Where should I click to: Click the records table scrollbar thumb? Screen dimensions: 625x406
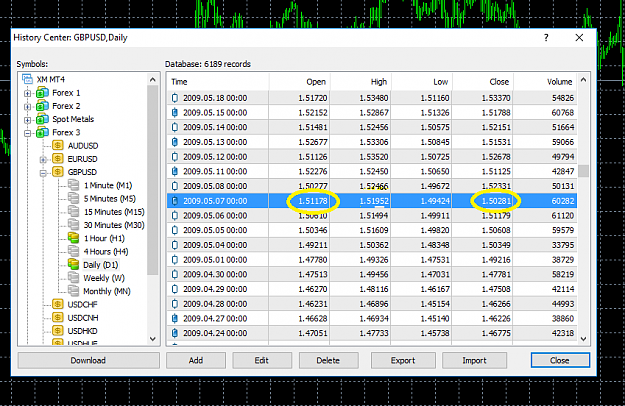click(583, 171)
